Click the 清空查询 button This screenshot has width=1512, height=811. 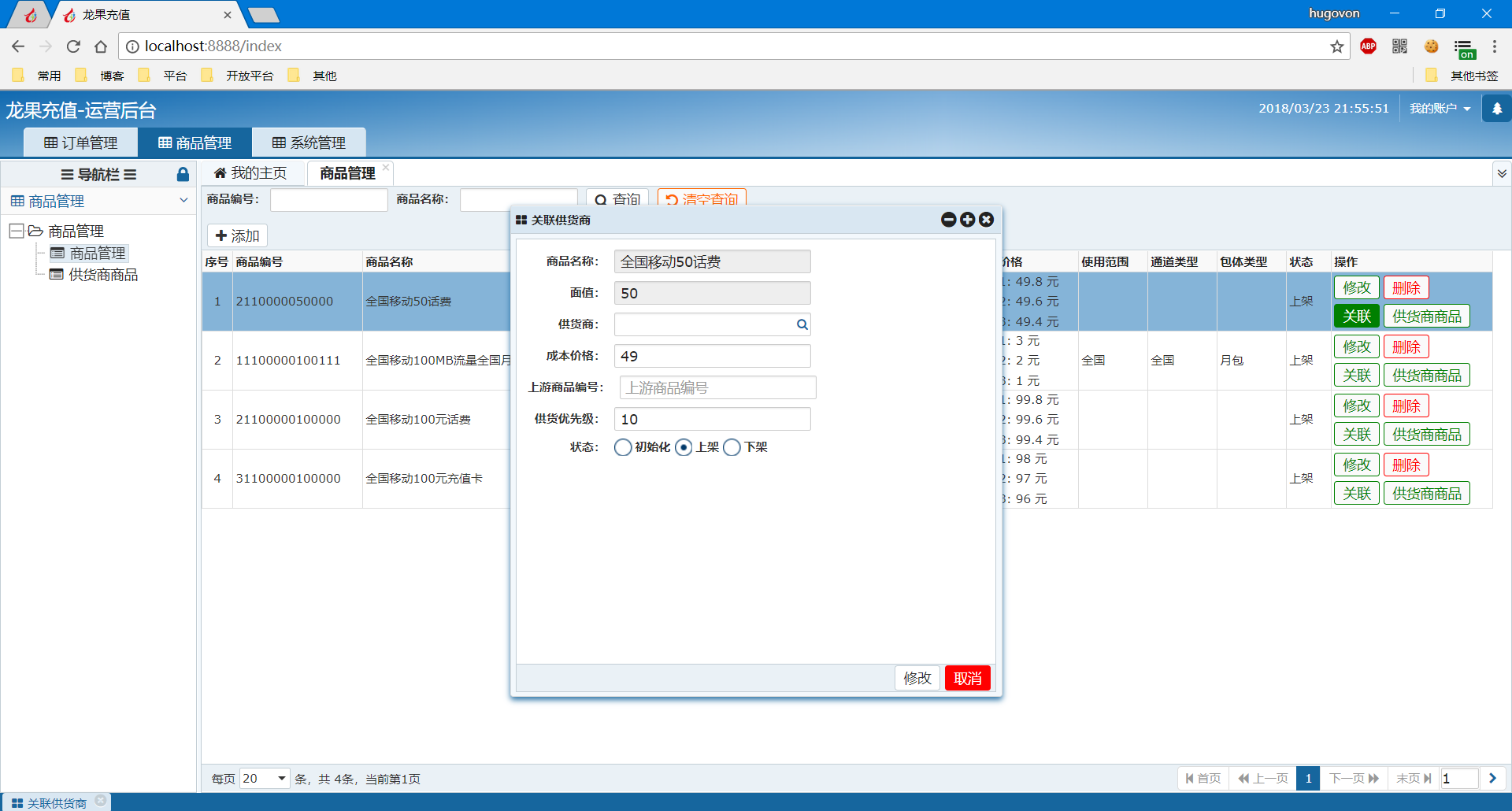point(702,199)
